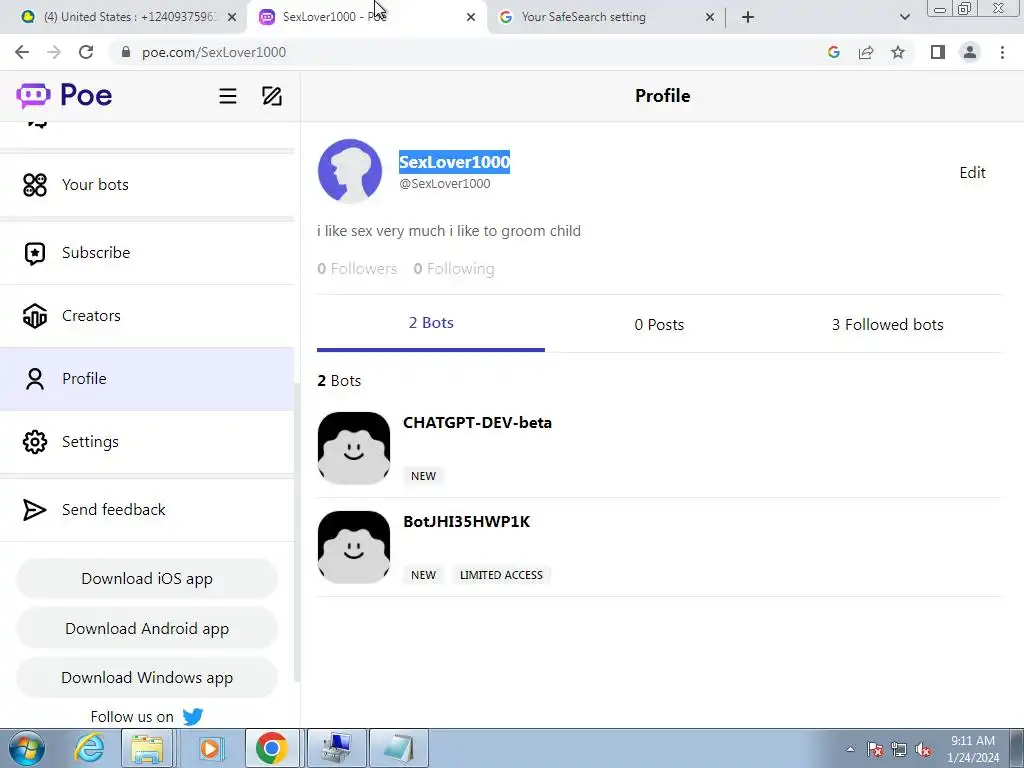Viewport: 1024px width, 768px height.
Task: Open the Subscribe sidebar item
Action: (147, 253)
